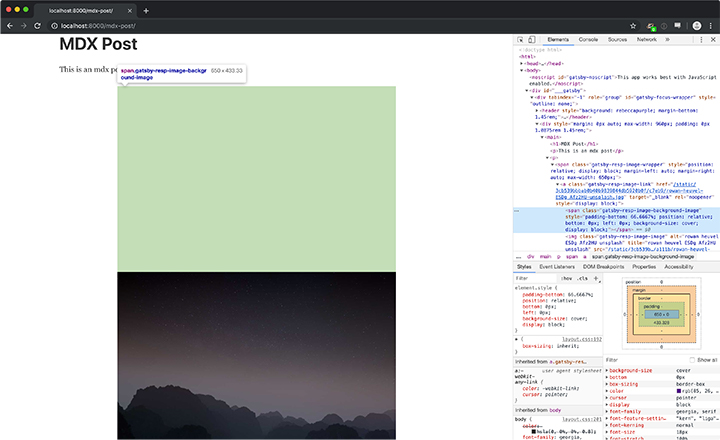Click the Styles filter input field

[x=534, y=278]
